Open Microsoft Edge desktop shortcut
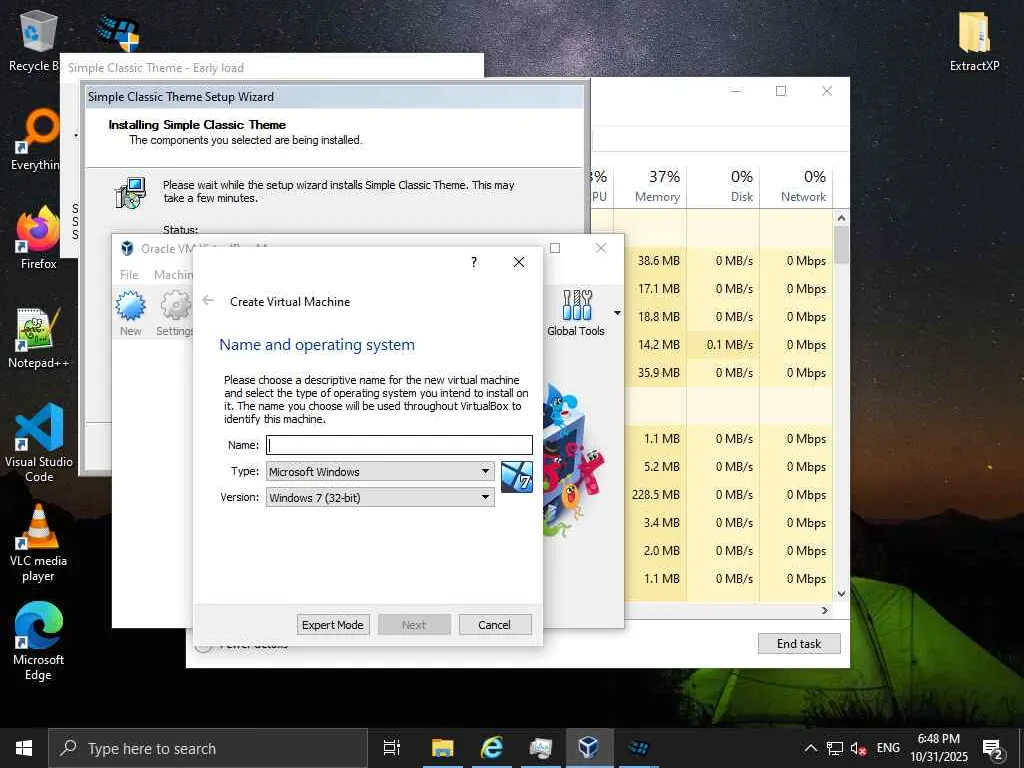Image resolution: width=1024 pixels, height=768 pixels. (39, 642)
